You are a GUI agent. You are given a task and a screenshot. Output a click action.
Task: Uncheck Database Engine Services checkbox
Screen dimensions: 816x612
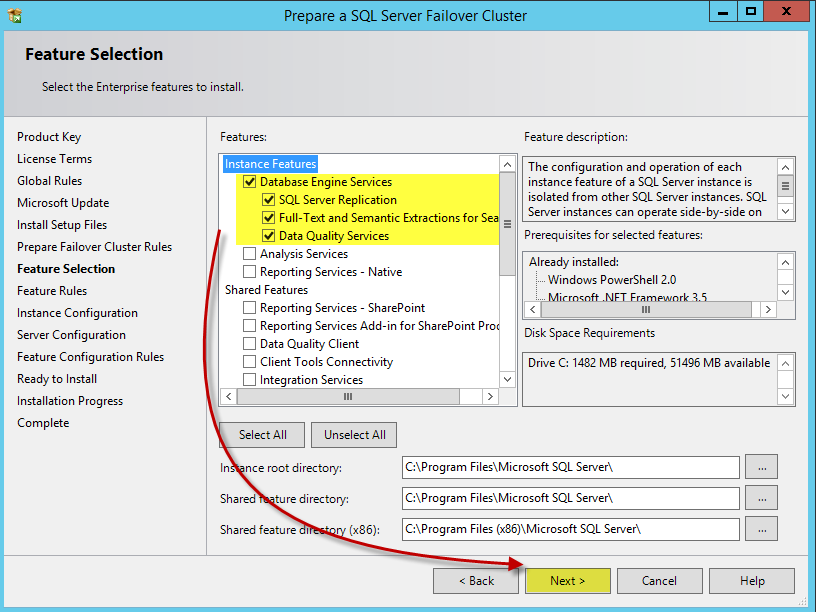tap(250, 182)
